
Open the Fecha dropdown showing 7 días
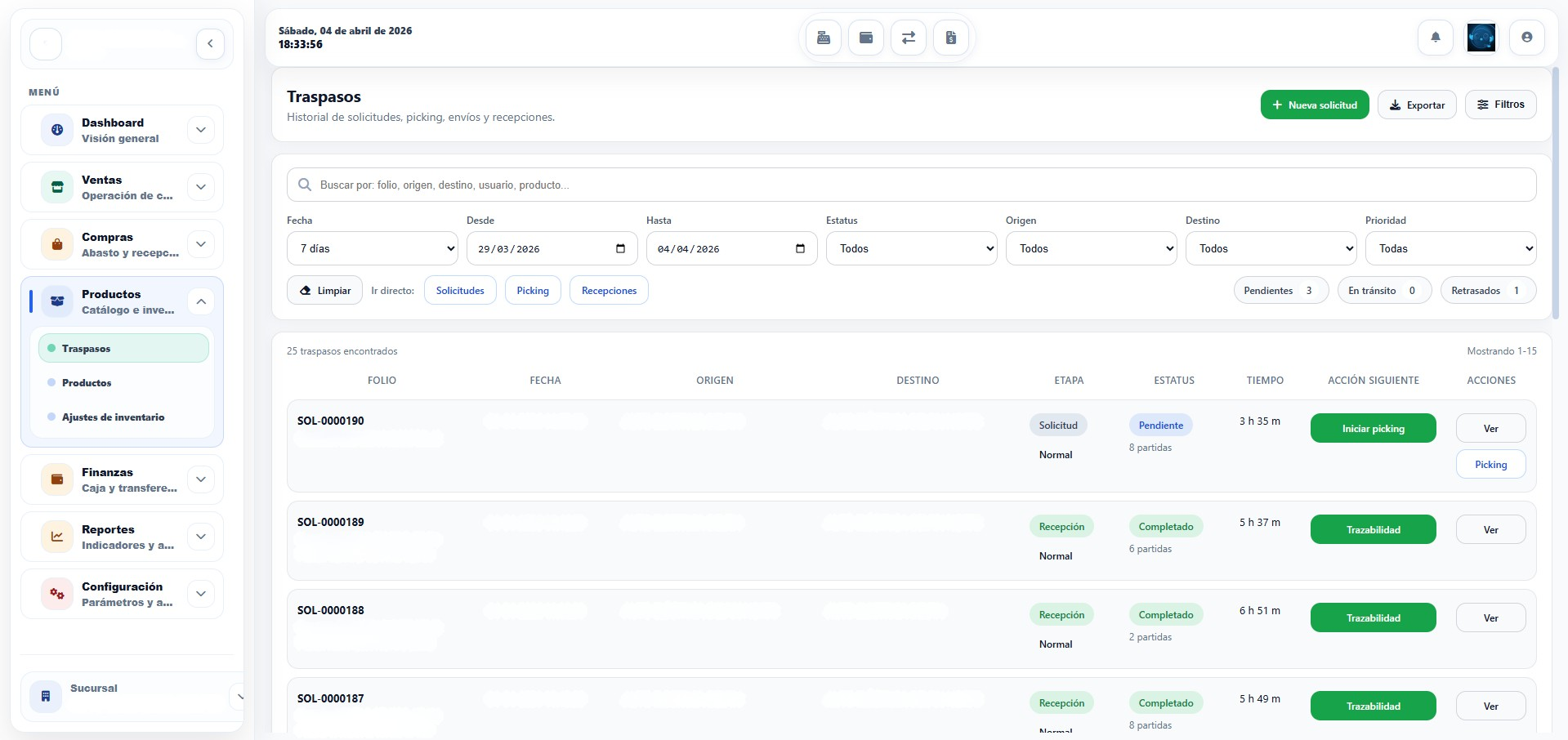372,249
